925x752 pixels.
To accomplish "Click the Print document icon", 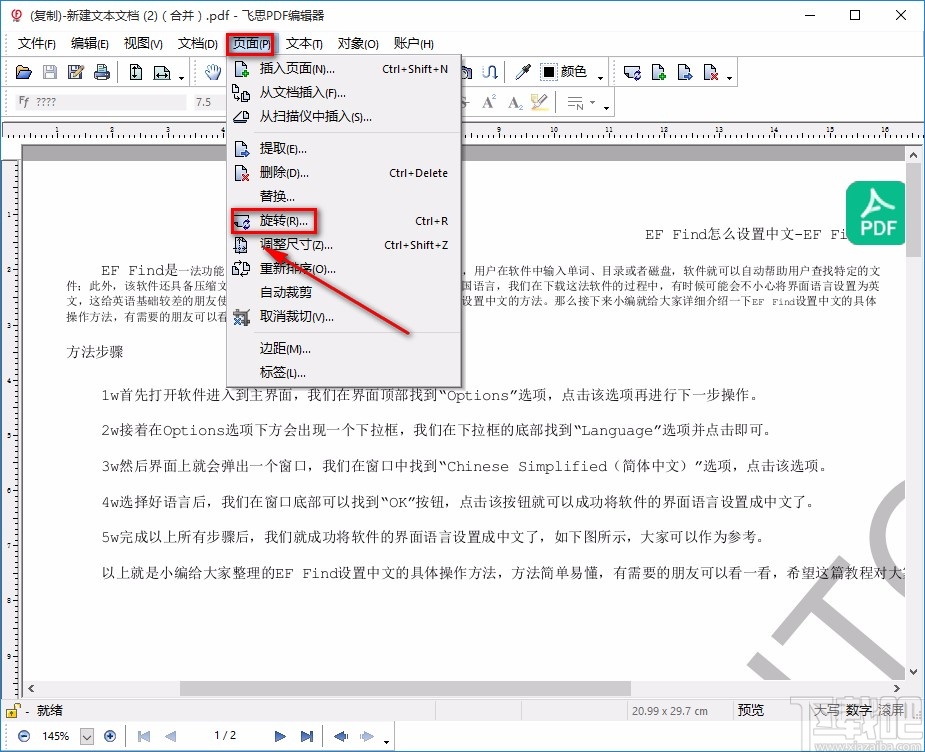I will pos(101,71).
